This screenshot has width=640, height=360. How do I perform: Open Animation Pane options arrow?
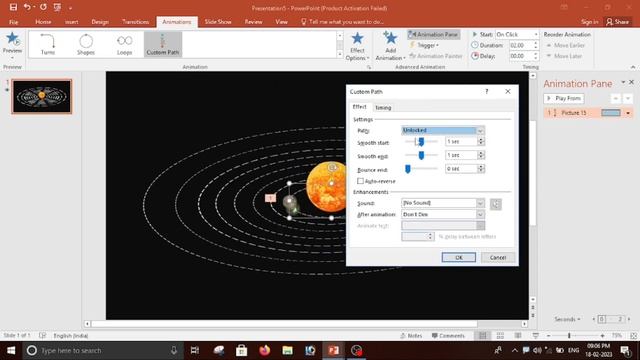623,82
